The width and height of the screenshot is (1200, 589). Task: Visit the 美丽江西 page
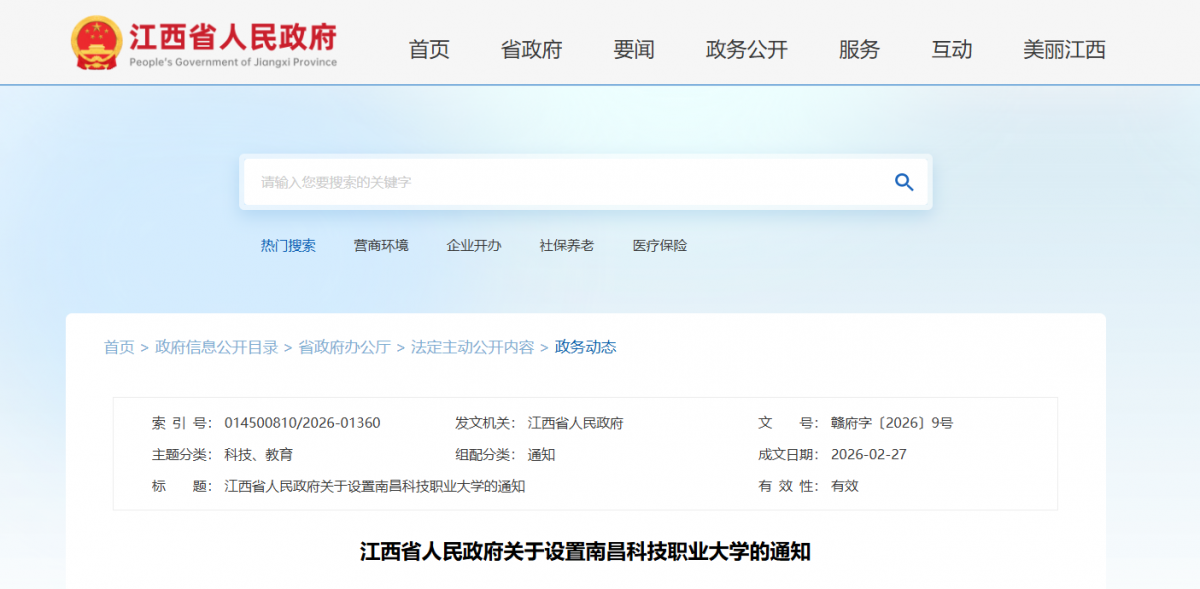1064,50
